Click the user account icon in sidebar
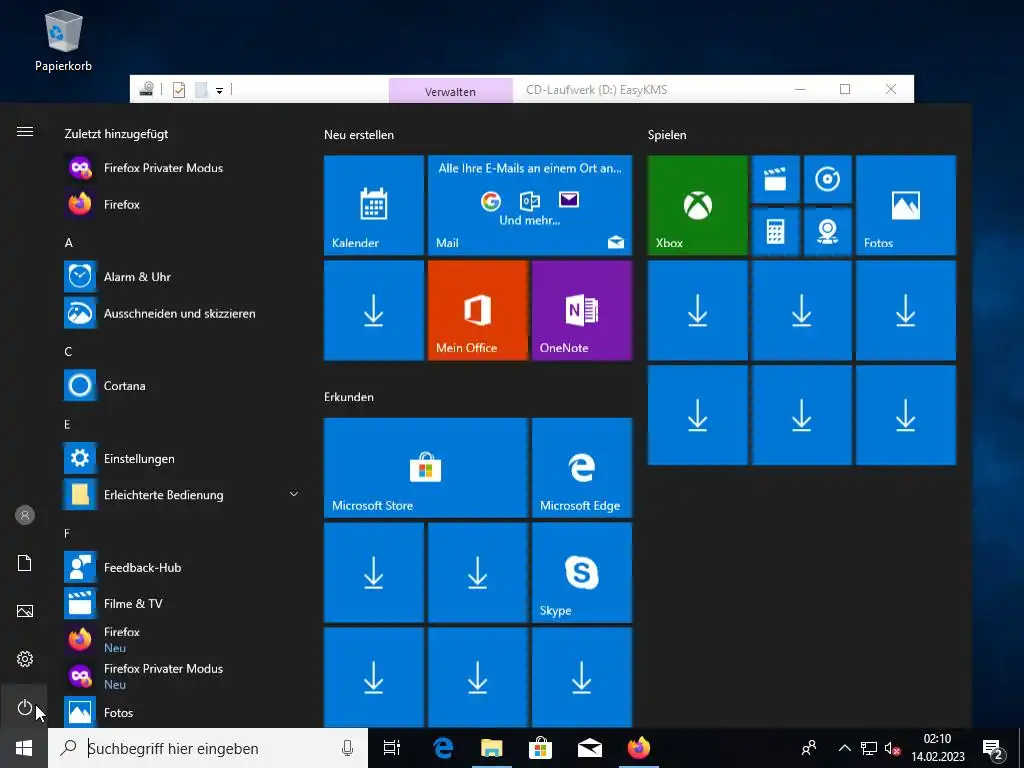 tap(24, 515)
